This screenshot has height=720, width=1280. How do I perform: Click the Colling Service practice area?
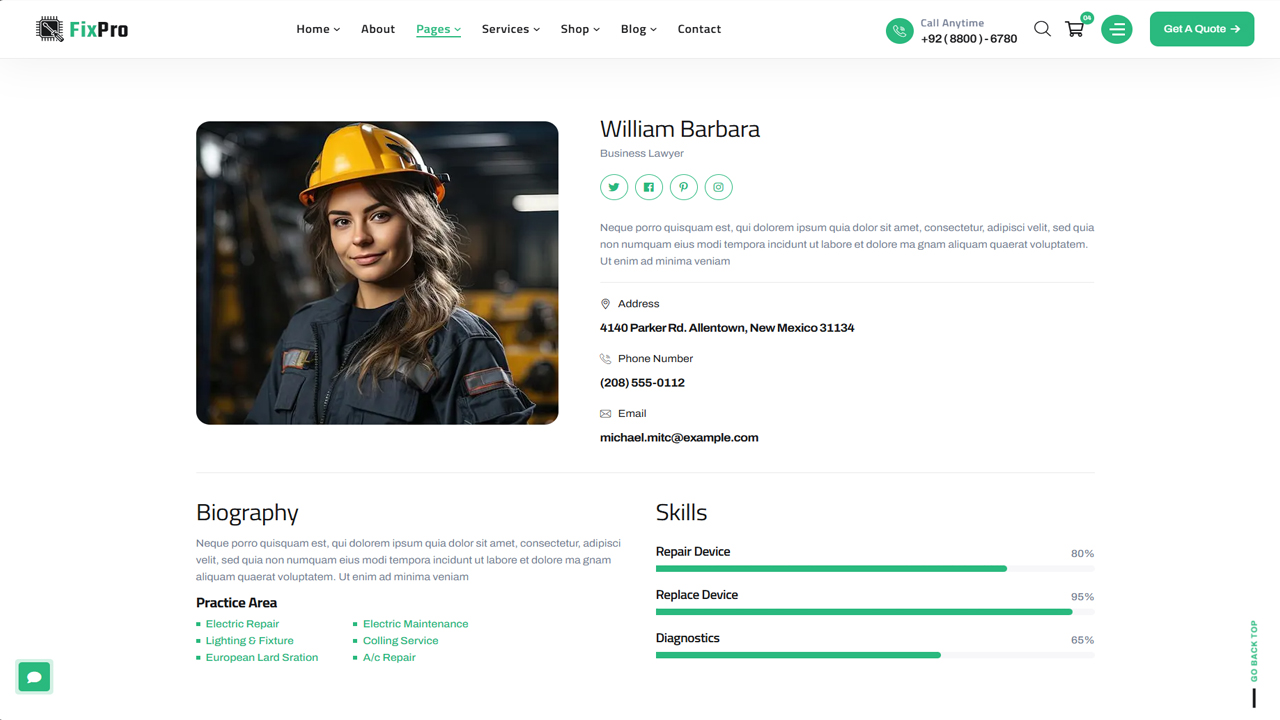(x=400, y=641)
